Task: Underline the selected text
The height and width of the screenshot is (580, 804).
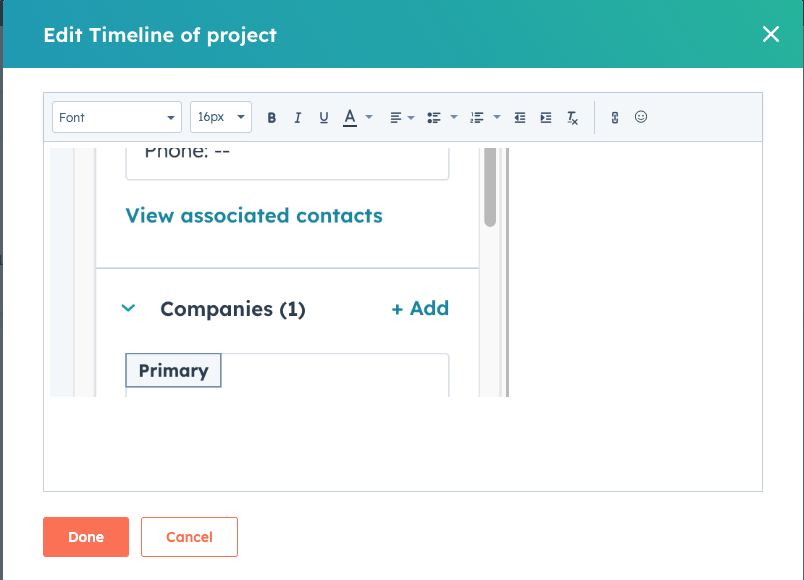Action: [323, 117]
